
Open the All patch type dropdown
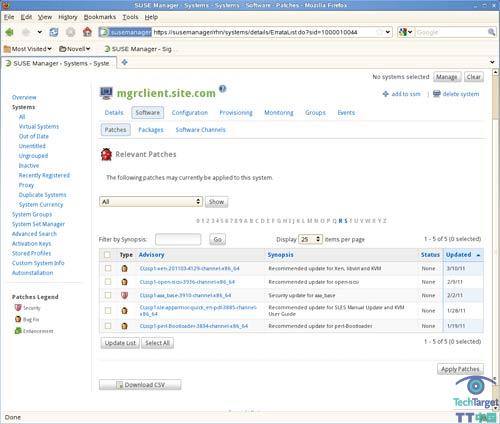(x=151, y=202)
